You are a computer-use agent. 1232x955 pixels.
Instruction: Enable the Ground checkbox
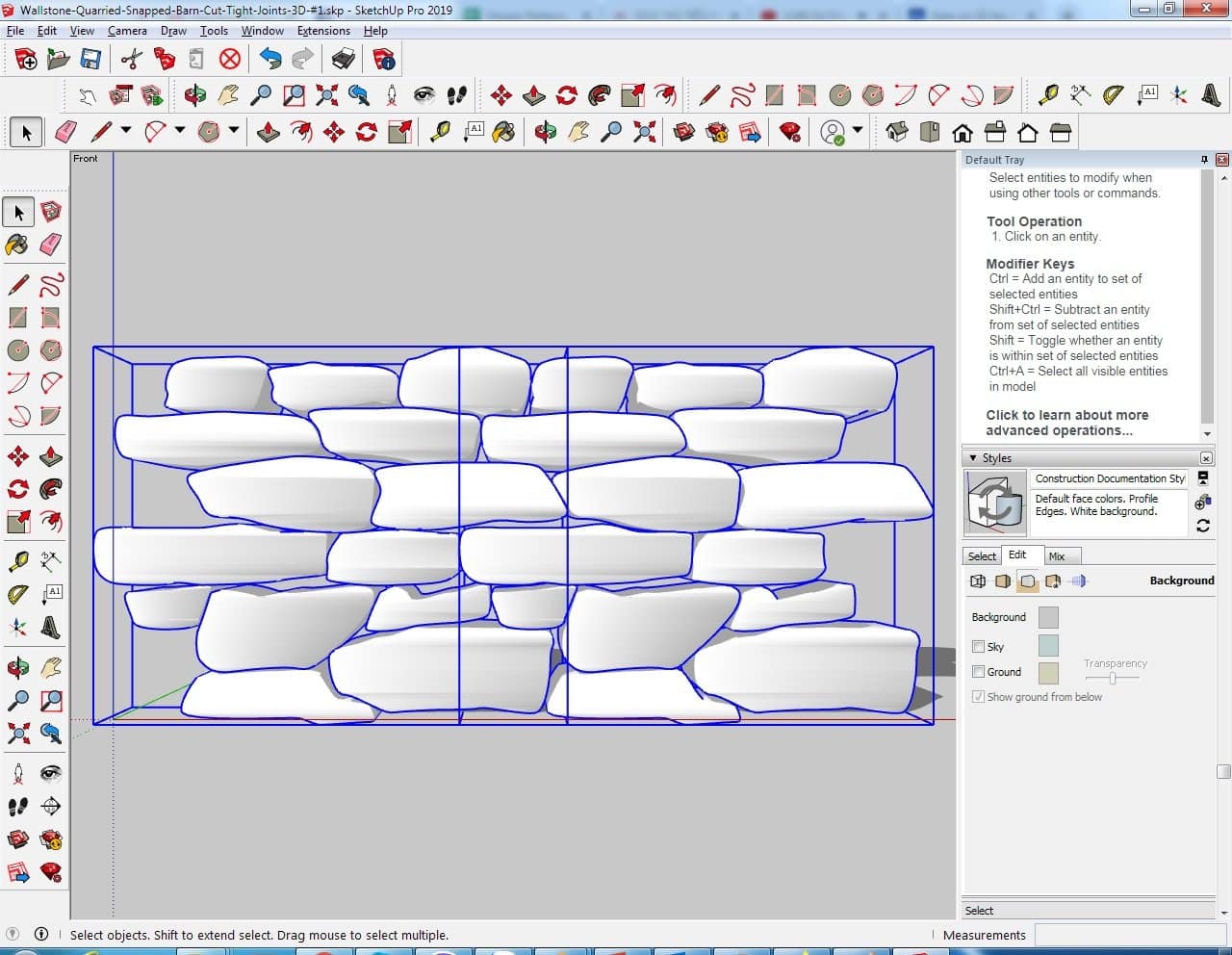pyautogui.click(x=978, y=672)
